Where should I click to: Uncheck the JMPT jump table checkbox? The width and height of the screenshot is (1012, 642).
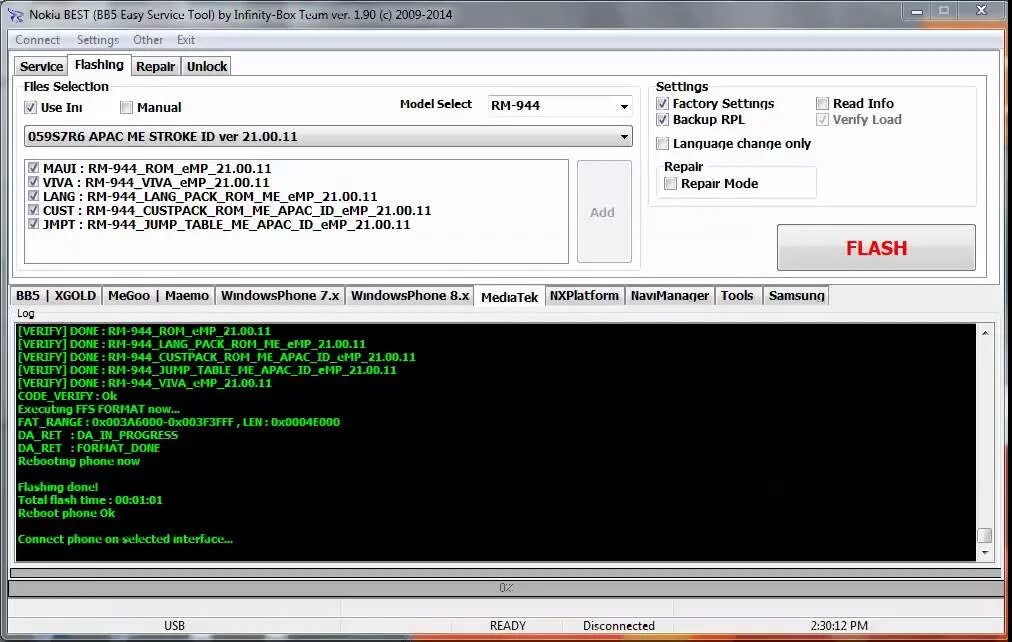pyautogui.click(x=34, y=225)
